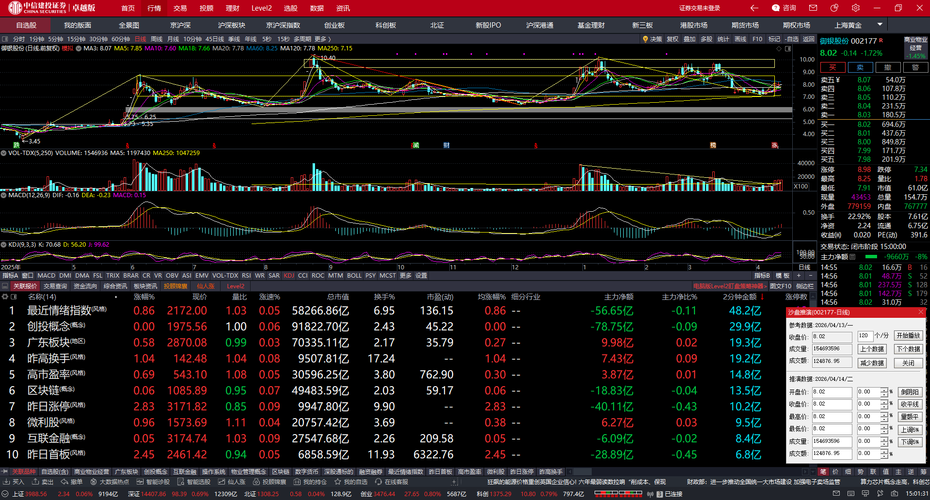Open 投顾锦囊 in bottom toolbar
This screenshot has width=930, height=500.
tap(270, 482)
